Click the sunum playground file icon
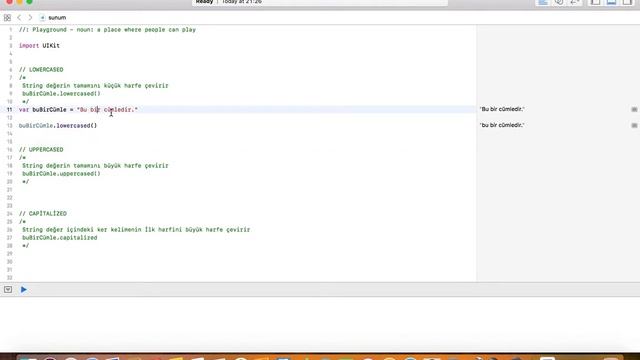Screen dimensions: 640x360 point(42,18)
